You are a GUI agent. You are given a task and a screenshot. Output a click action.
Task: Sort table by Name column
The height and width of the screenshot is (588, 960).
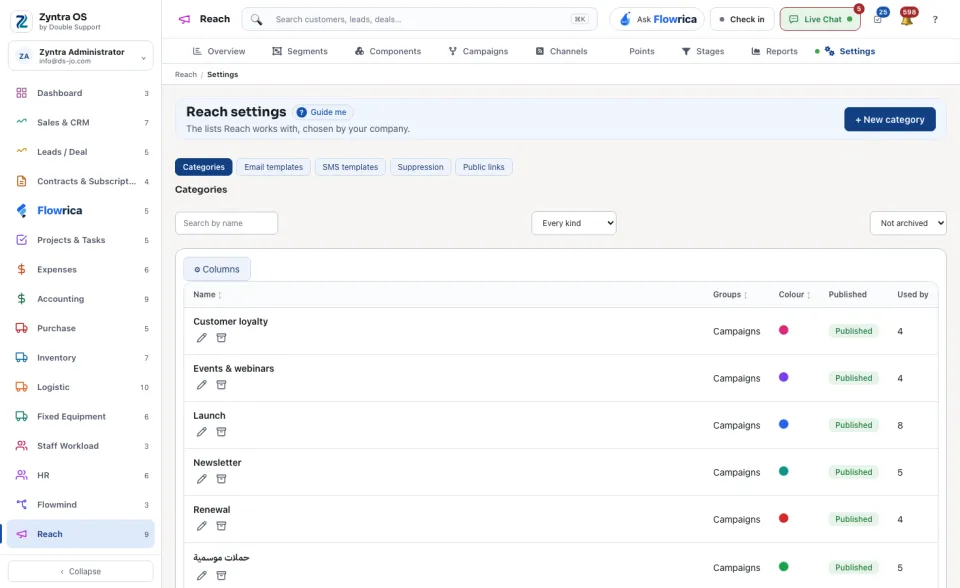point(207,295)
